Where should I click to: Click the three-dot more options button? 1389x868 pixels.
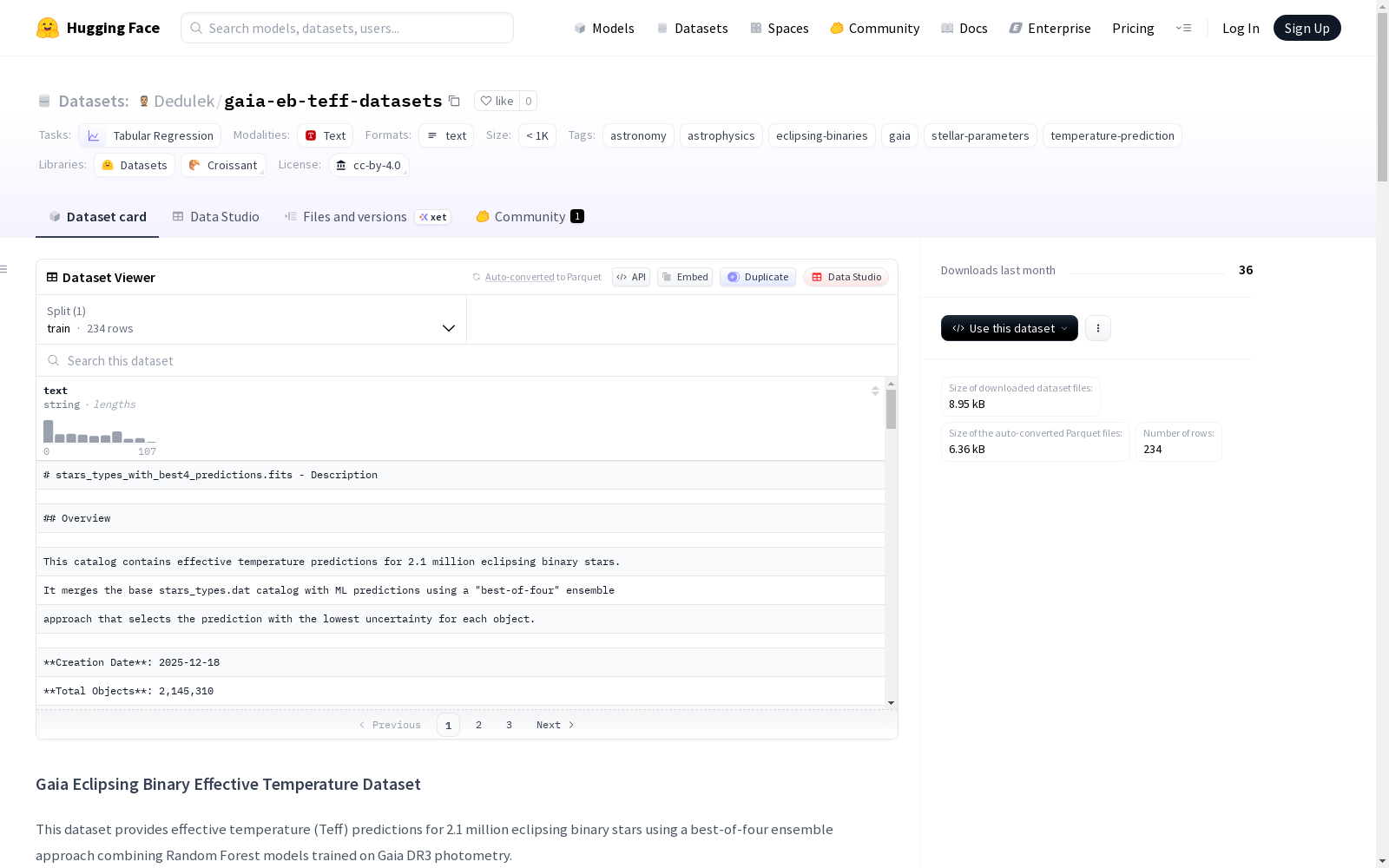click(1098, 328)
